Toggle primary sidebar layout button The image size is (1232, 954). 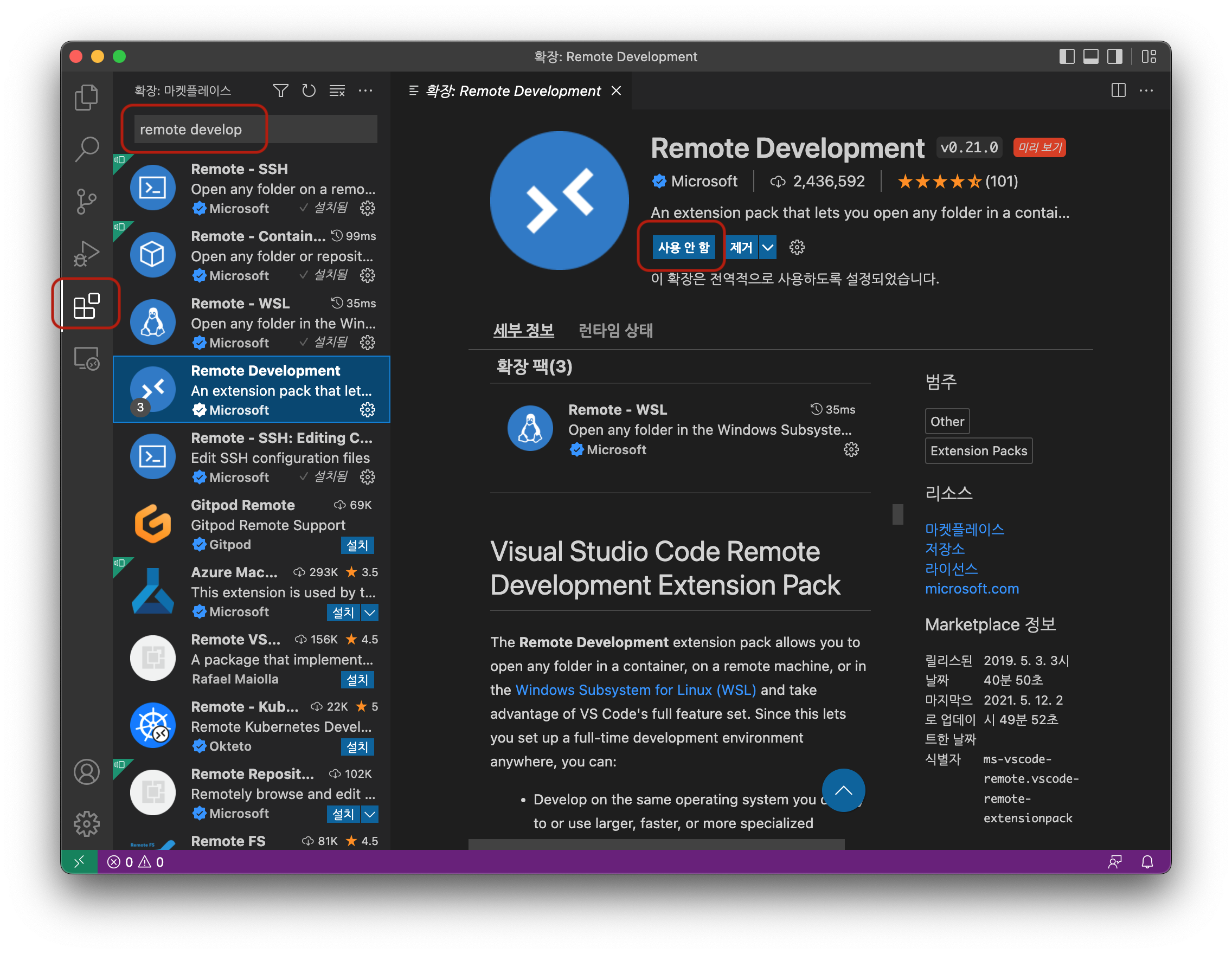[x=1067, y=56]
